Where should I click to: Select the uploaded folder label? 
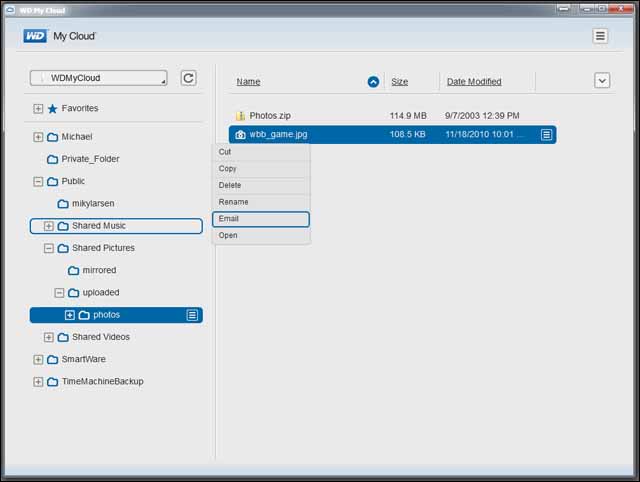click(x=101, y=292)
